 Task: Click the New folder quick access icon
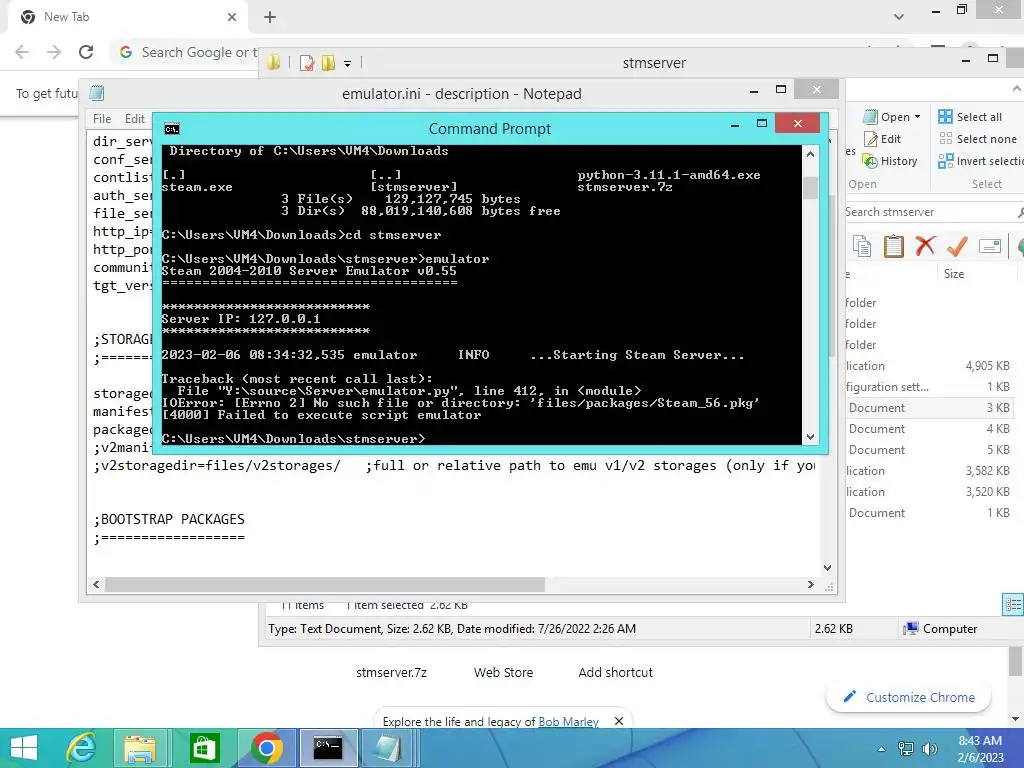[x=328, y=63]
